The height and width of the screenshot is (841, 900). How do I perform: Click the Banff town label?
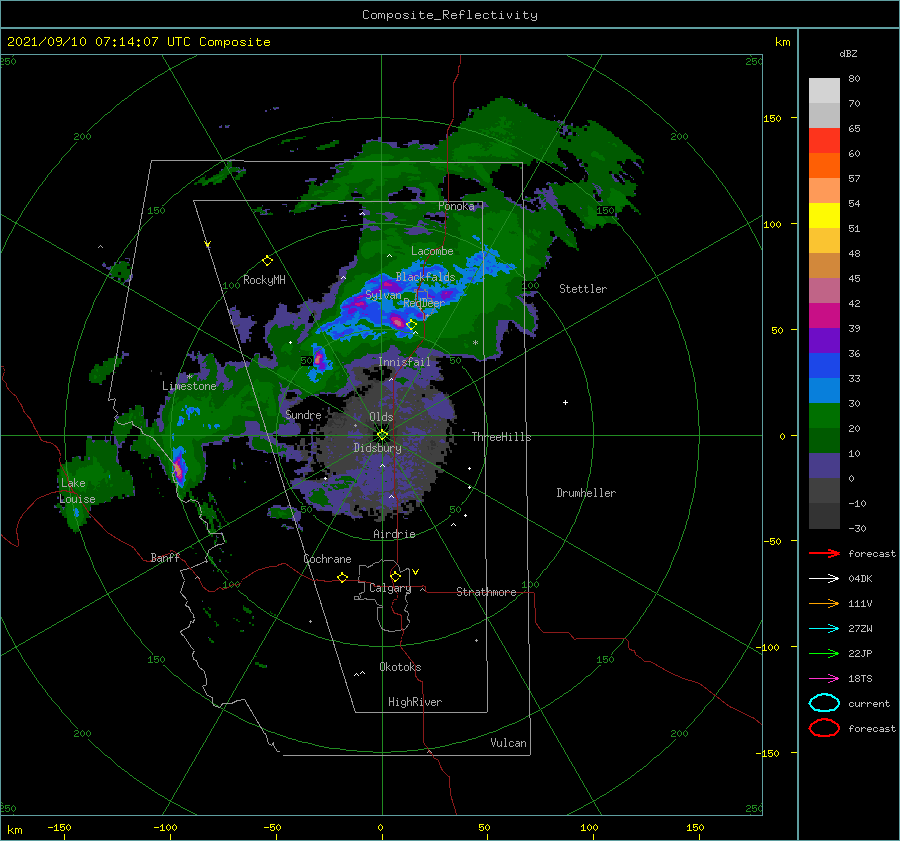click(165, 557)
